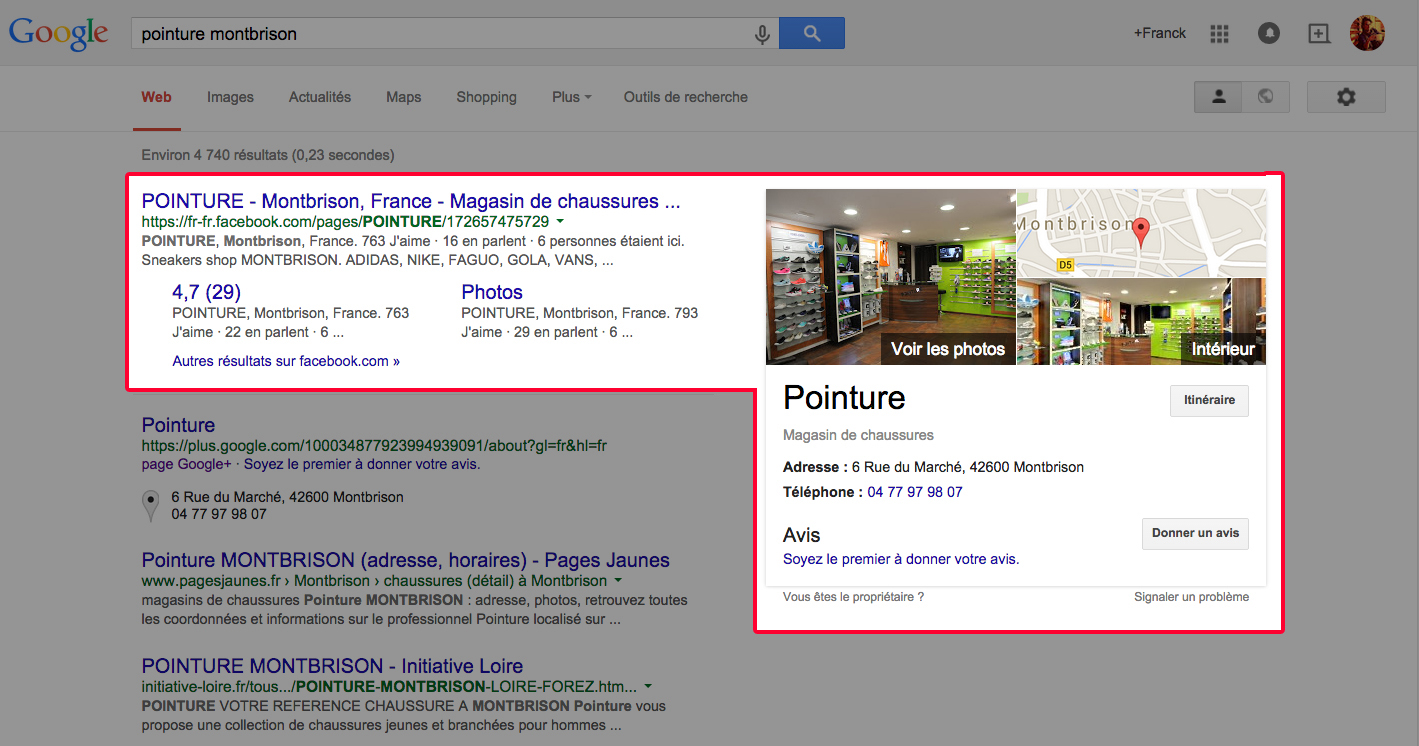1419x746 pixels.
Task: Click the Share plus-box icon
Action: pos(1319,33)
